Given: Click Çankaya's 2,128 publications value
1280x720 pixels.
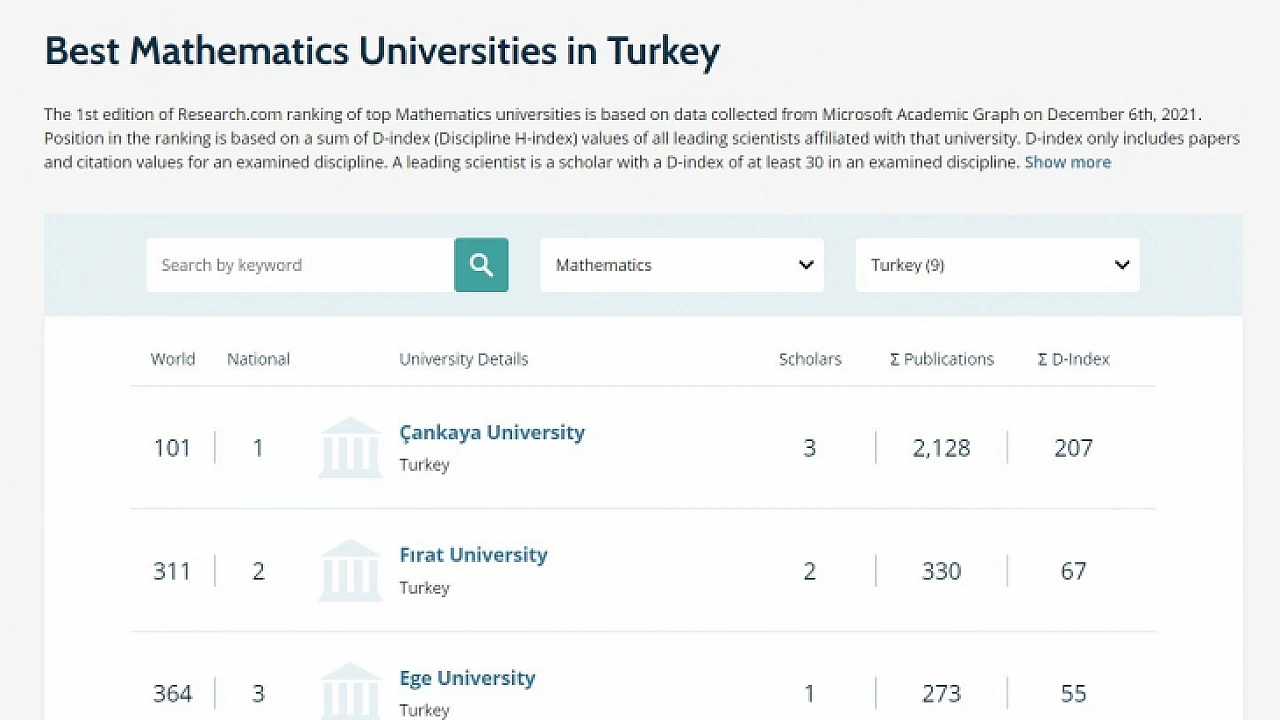Looking at the screenshot, I should (941, 448).
